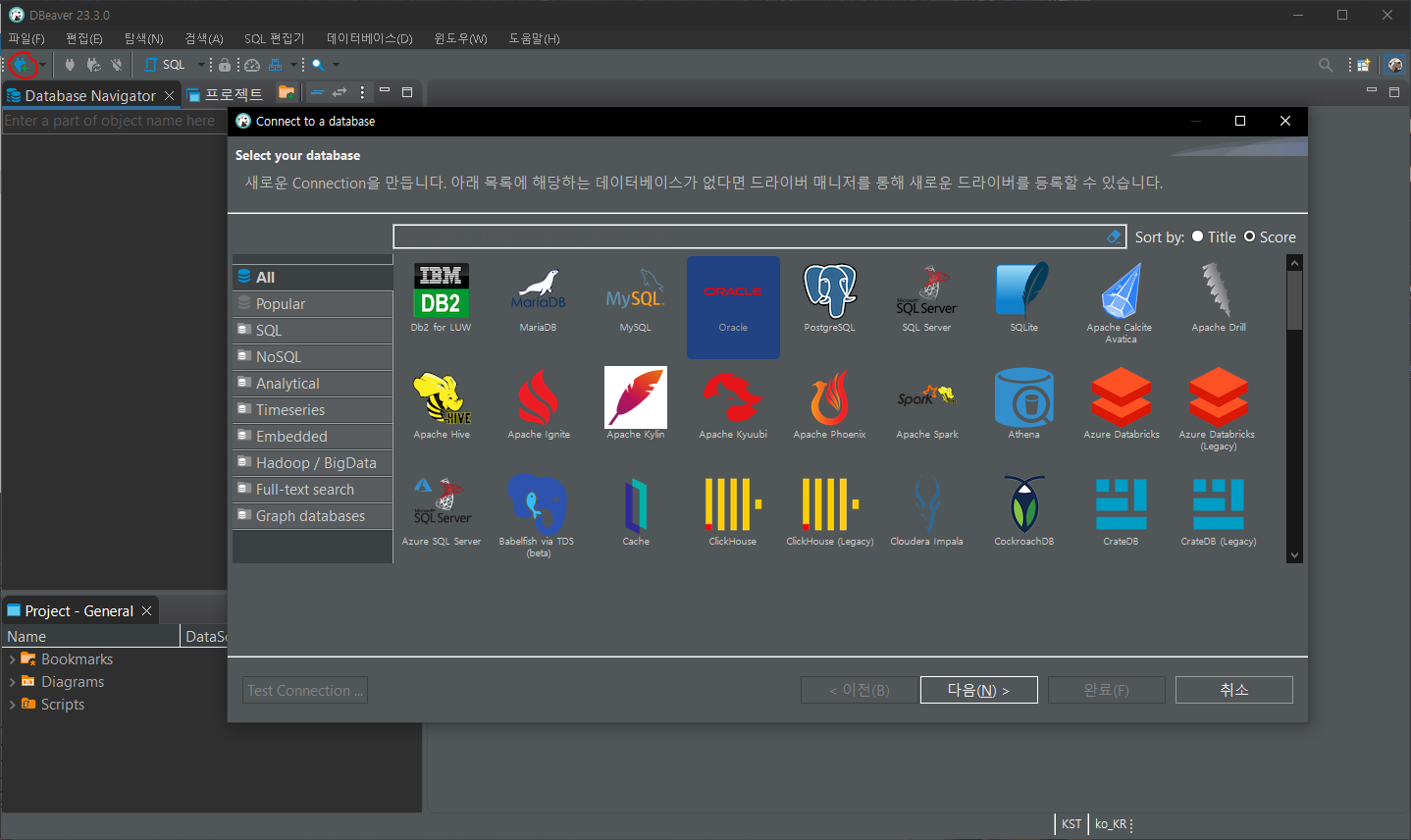Collapse all in Database Navigator
1411x840 pixels.
point(317,92)
